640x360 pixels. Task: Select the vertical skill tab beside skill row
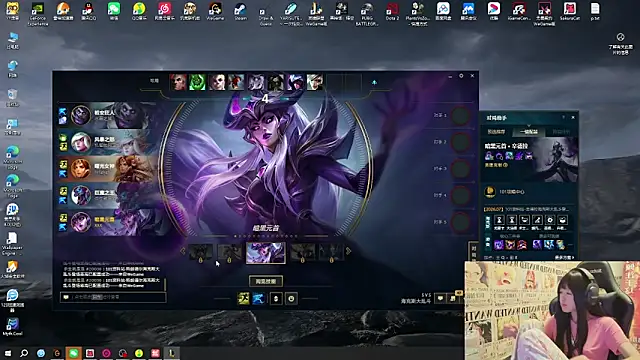pyautogui.click(x=488, y=243)
